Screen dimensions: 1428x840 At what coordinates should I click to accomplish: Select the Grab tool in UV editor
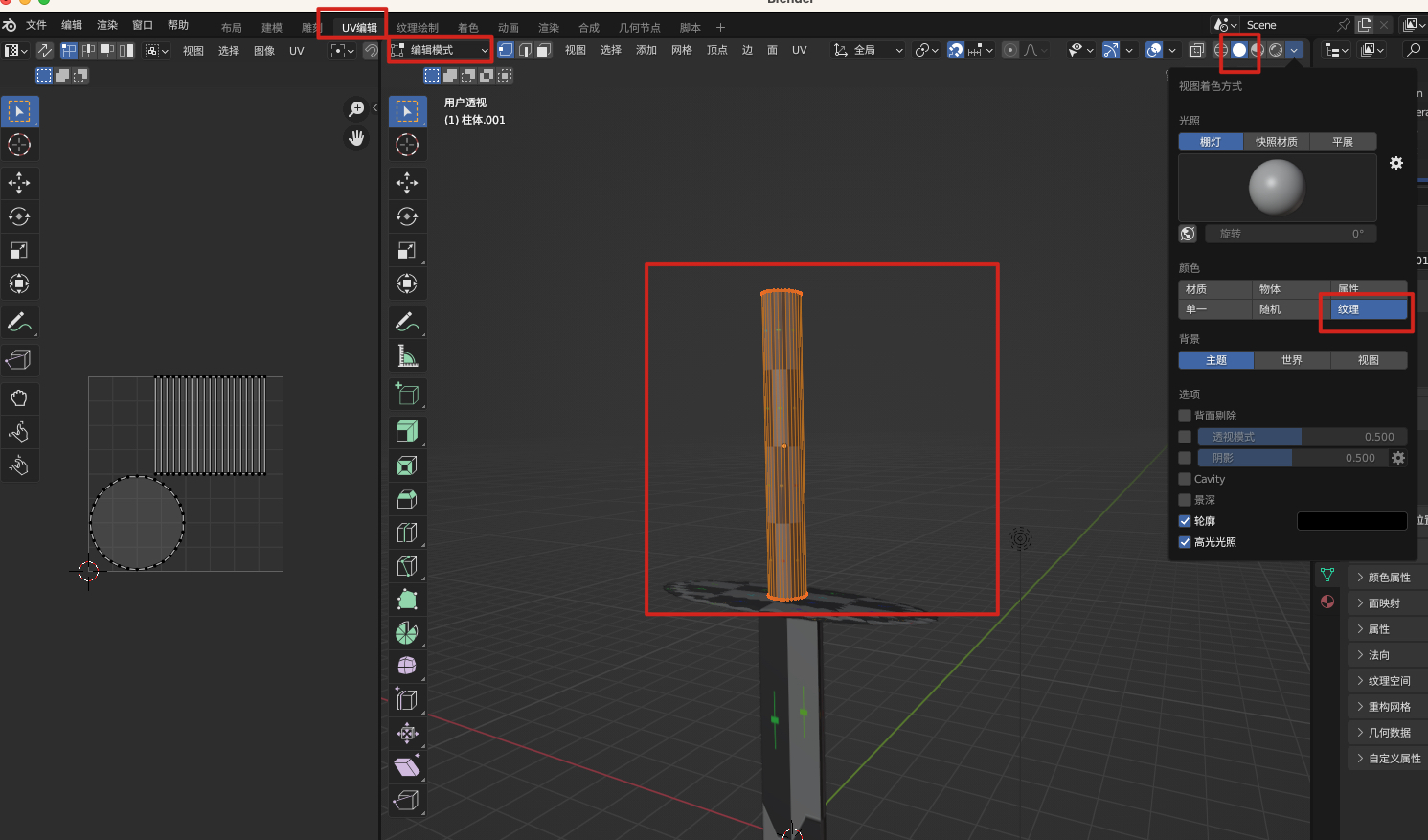coord(19,398)
